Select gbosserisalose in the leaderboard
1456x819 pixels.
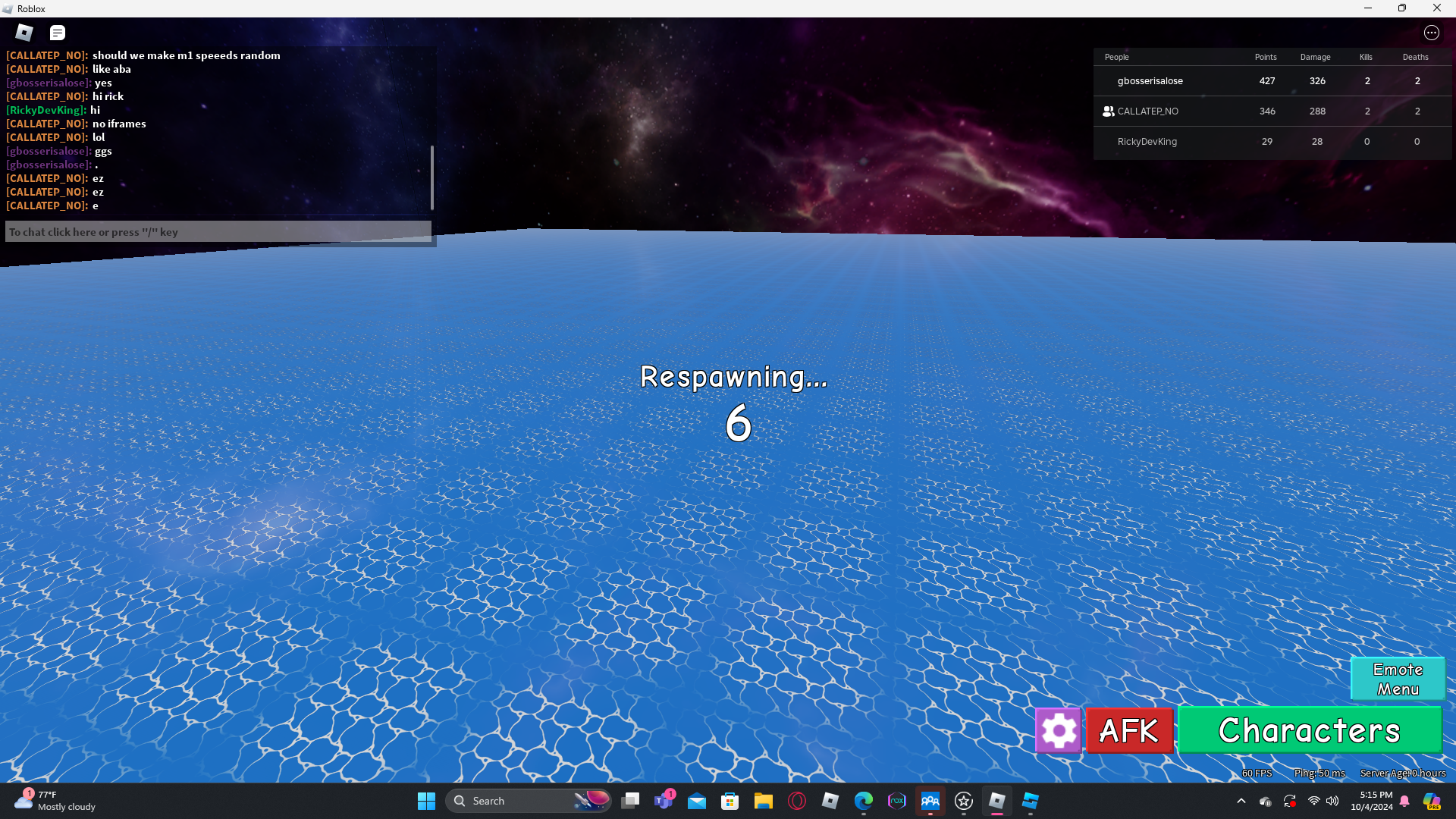[x=1150, y=81]
